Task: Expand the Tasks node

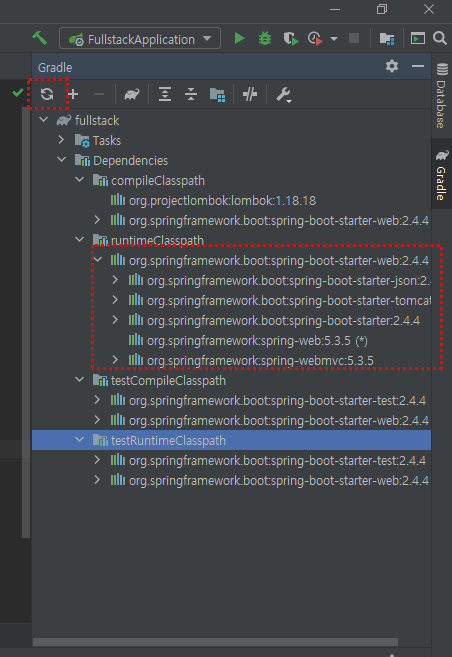Action: point(61,140)
